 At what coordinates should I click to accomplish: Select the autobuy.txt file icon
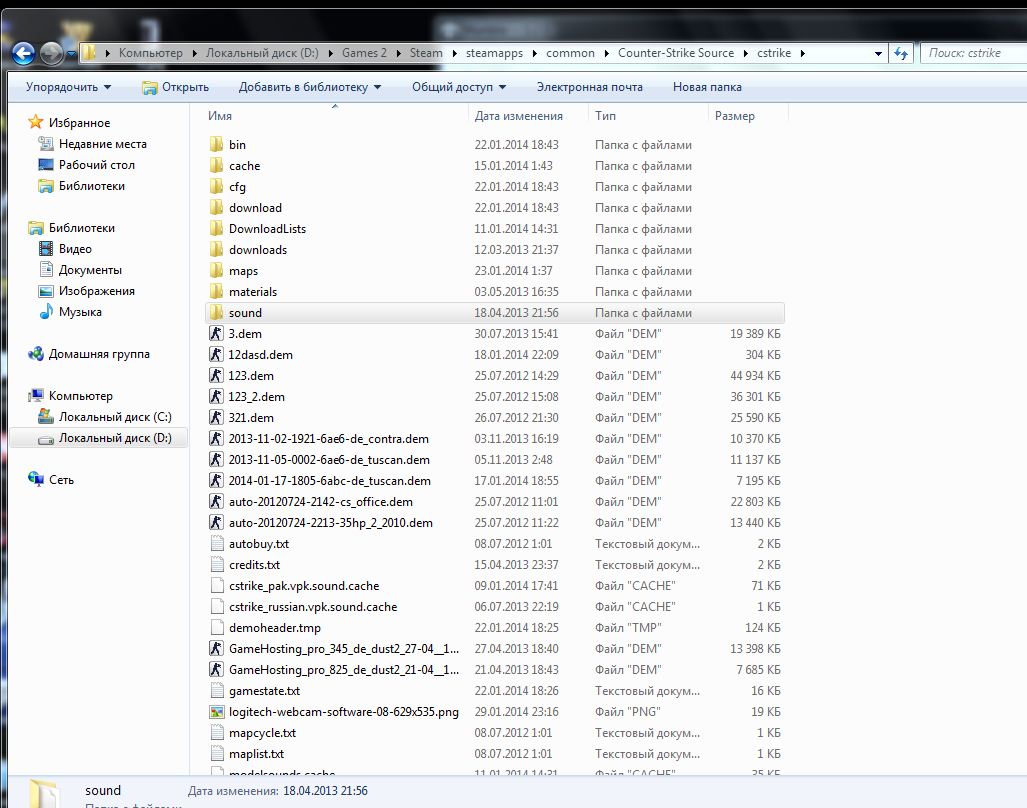tap(217, 543)
